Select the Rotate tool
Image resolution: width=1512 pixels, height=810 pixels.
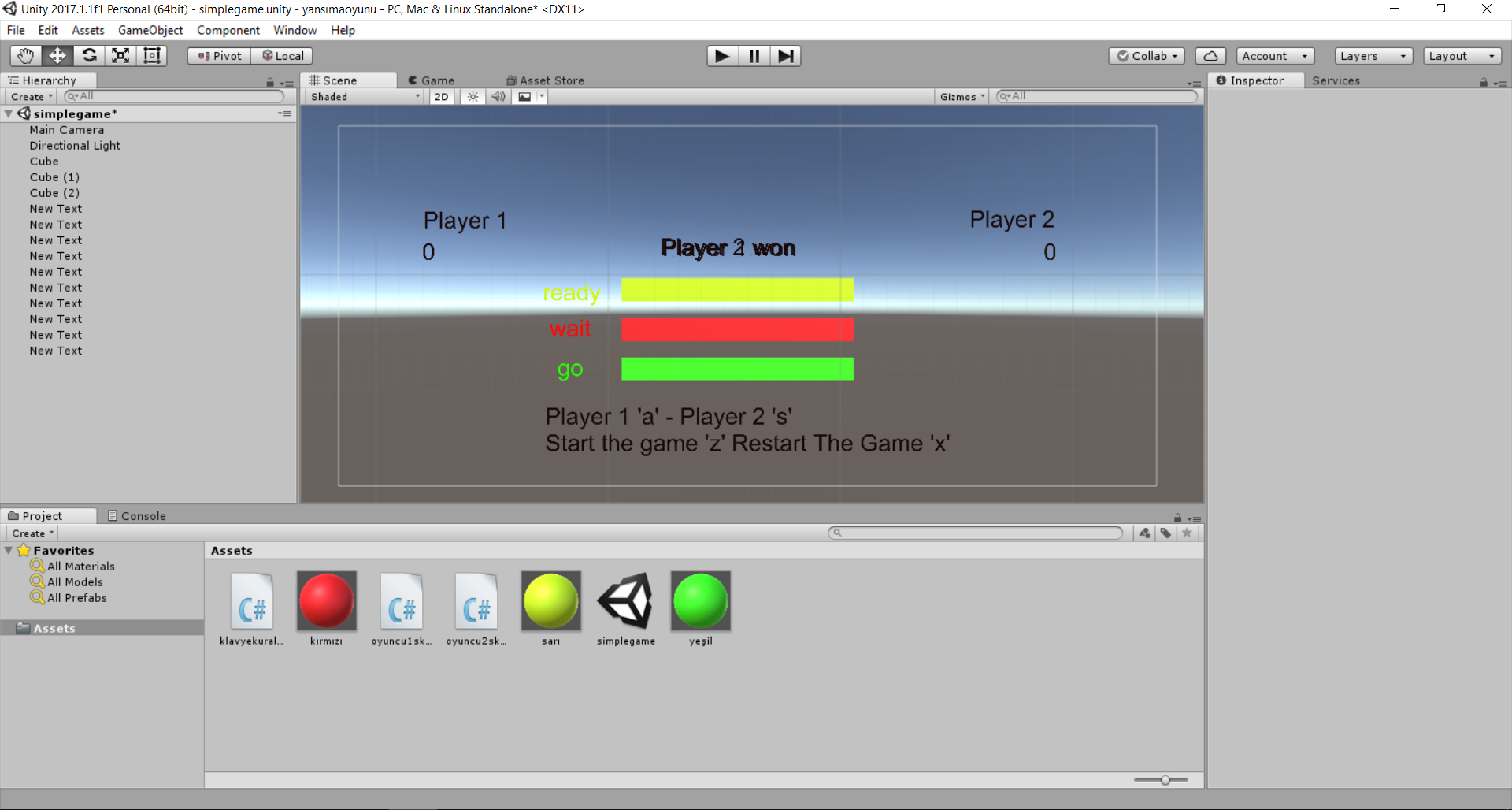click(89, 56)
